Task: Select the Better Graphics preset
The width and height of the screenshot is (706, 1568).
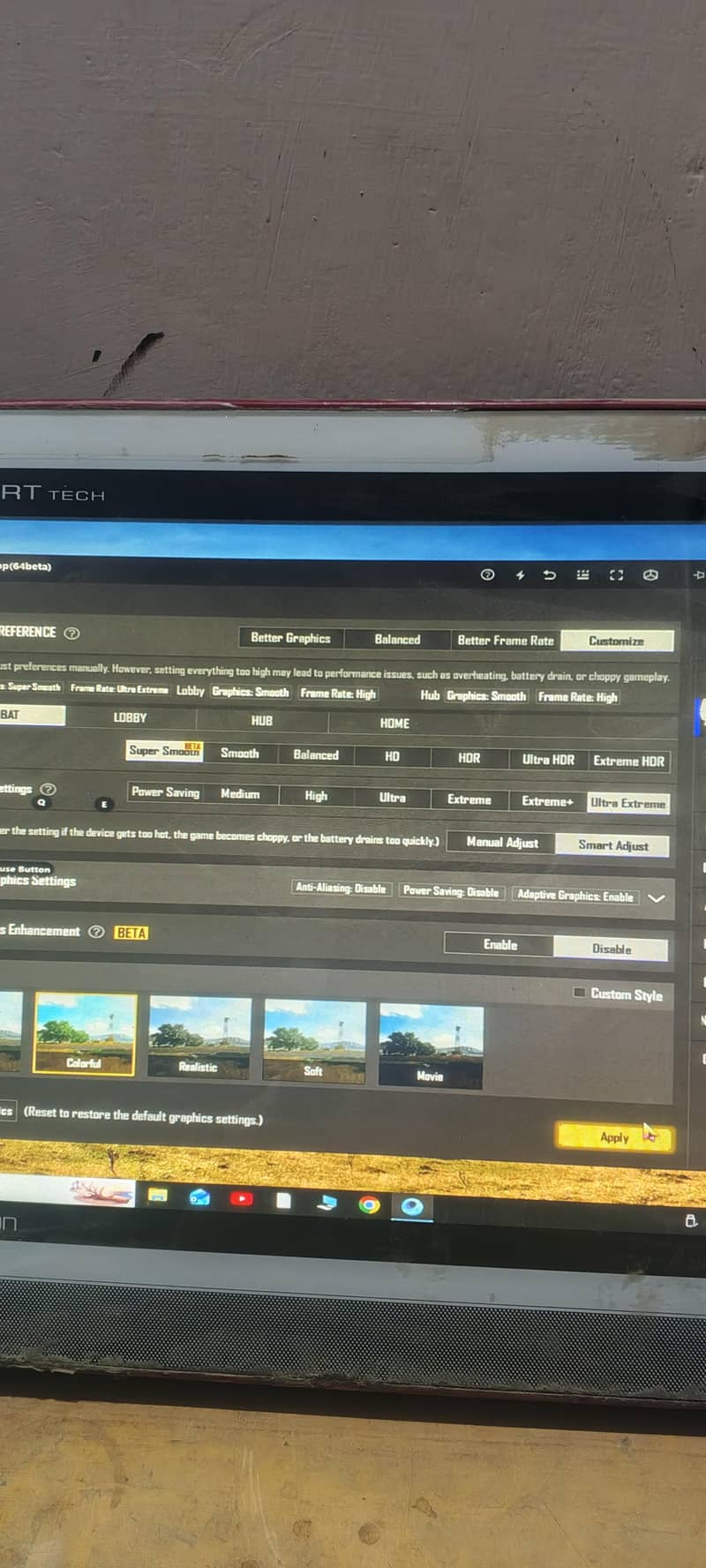Action: coord(290,638)
